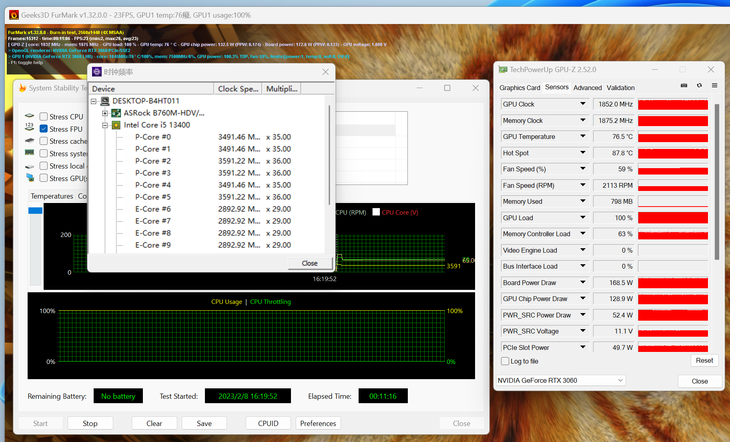Open the Hot Spot sensor dropdown
730x442 pixels.
[582, 153]
